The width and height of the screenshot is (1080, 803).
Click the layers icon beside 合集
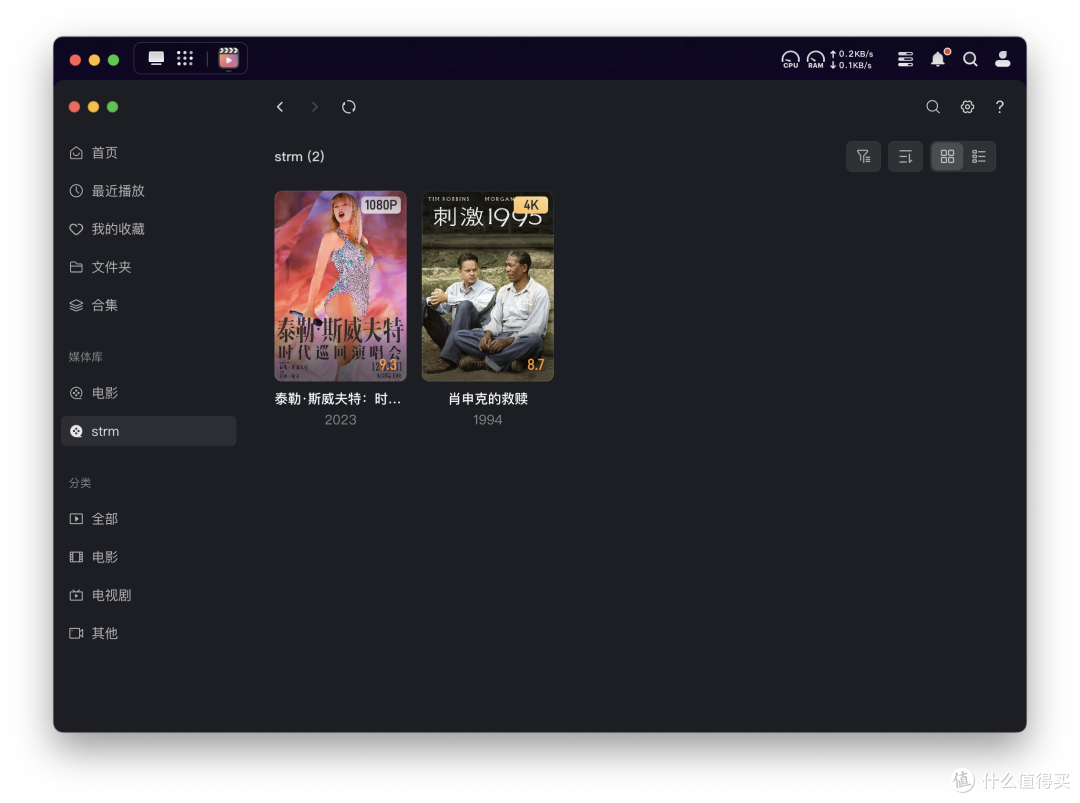[x=76, y=305]
